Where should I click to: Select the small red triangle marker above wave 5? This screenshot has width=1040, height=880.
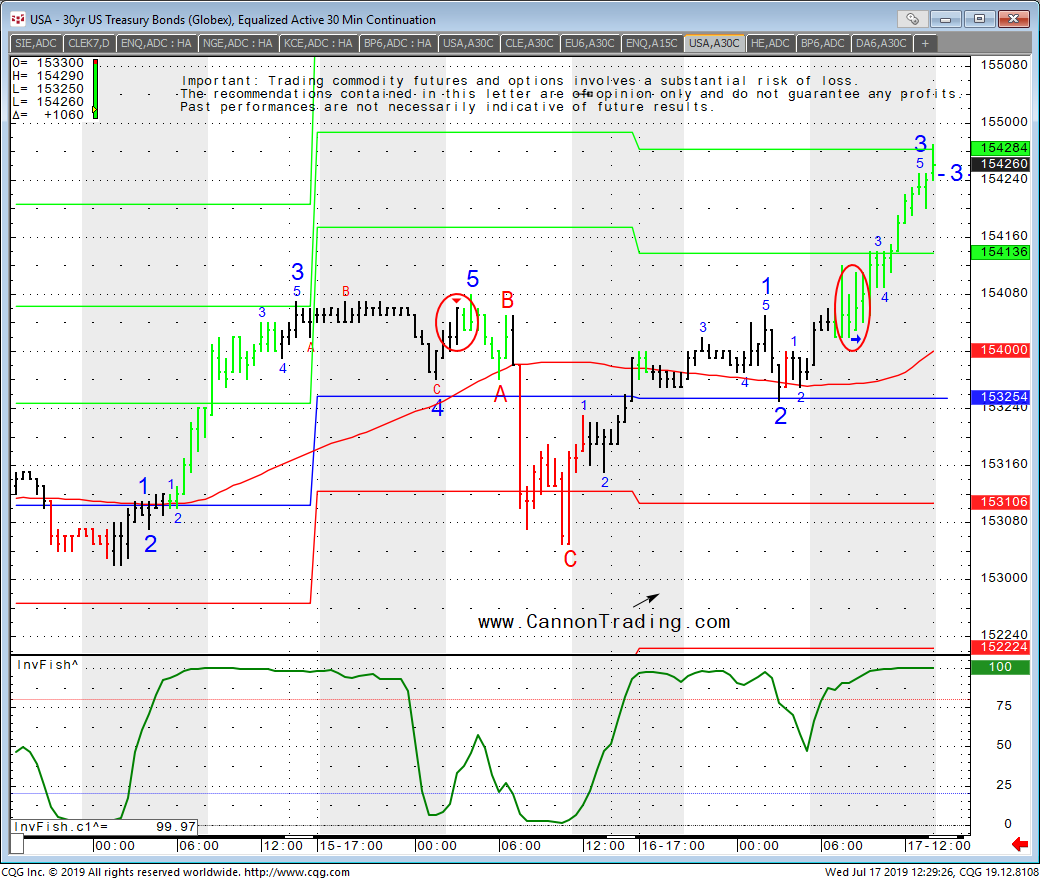click(x=457, y=300)
